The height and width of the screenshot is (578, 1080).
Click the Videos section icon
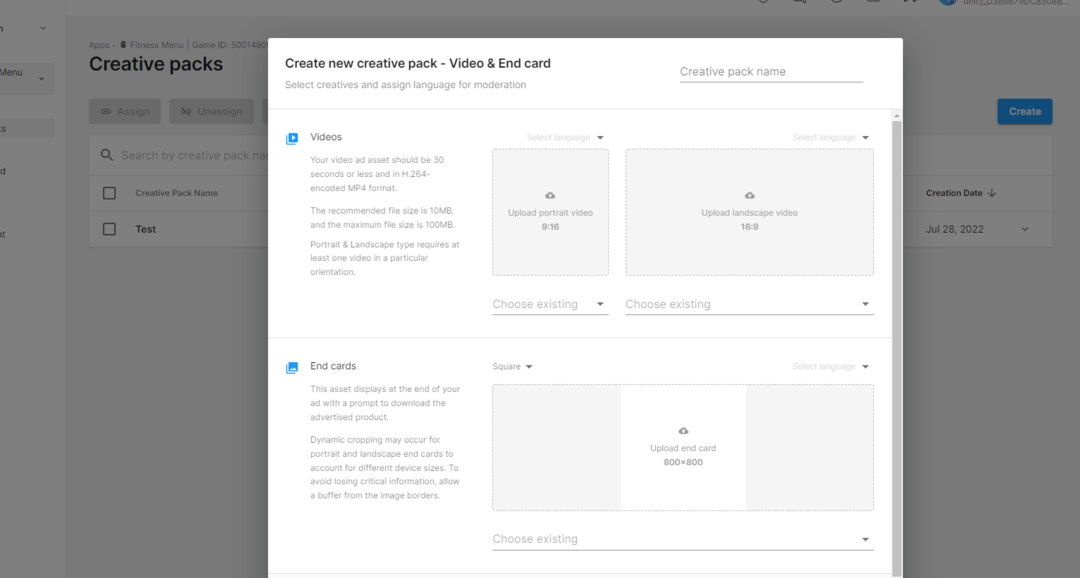click(x=292, y=138)
